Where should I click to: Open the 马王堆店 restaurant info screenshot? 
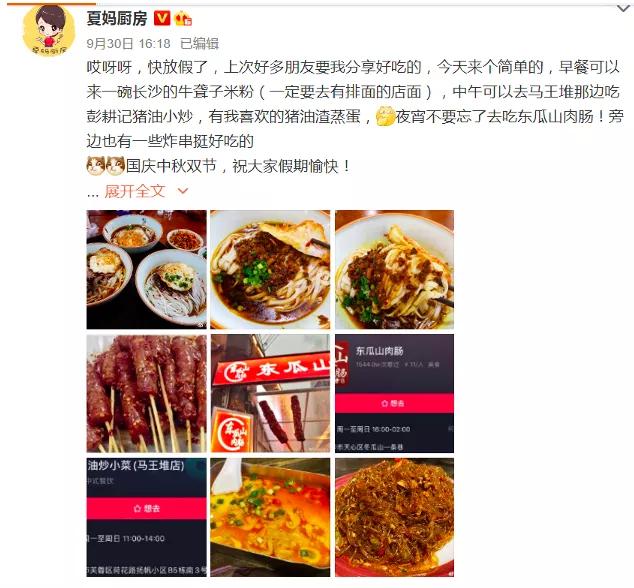pyautogui.click(x=146, y=517)
